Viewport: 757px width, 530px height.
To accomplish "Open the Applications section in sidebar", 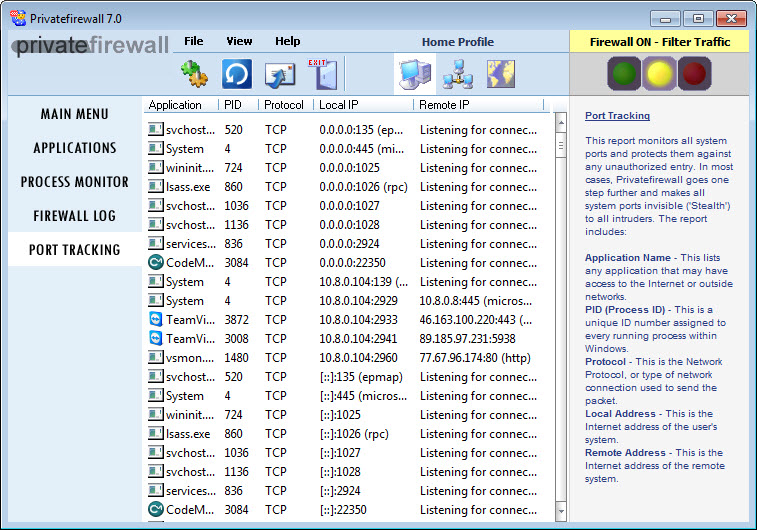I will point(75,148).
